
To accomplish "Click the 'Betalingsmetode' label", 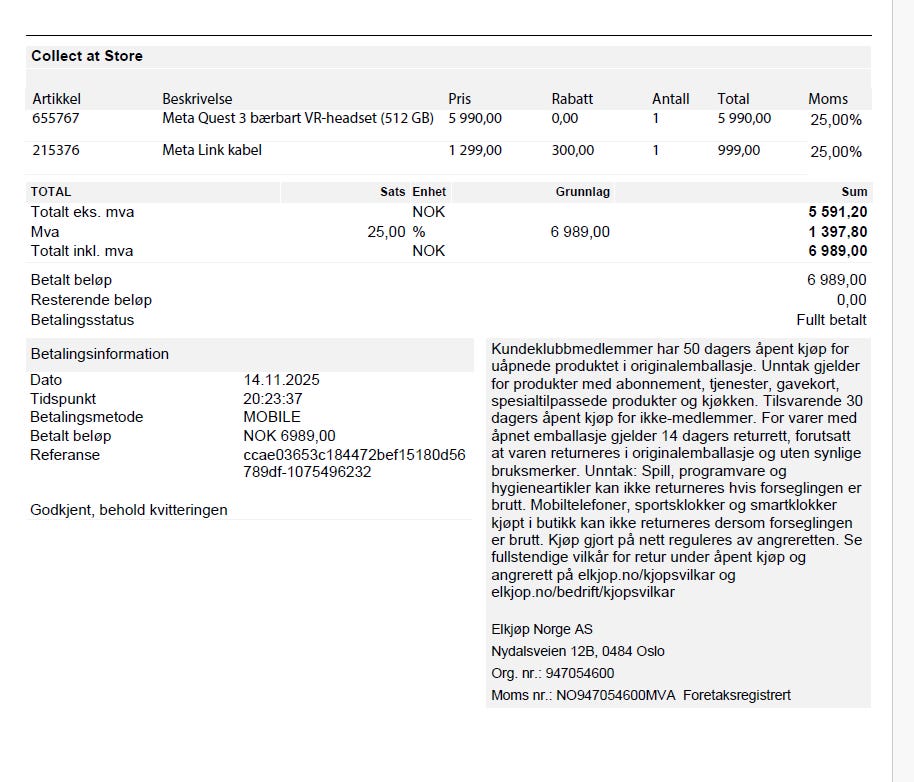I will click(x=86, y=417).
